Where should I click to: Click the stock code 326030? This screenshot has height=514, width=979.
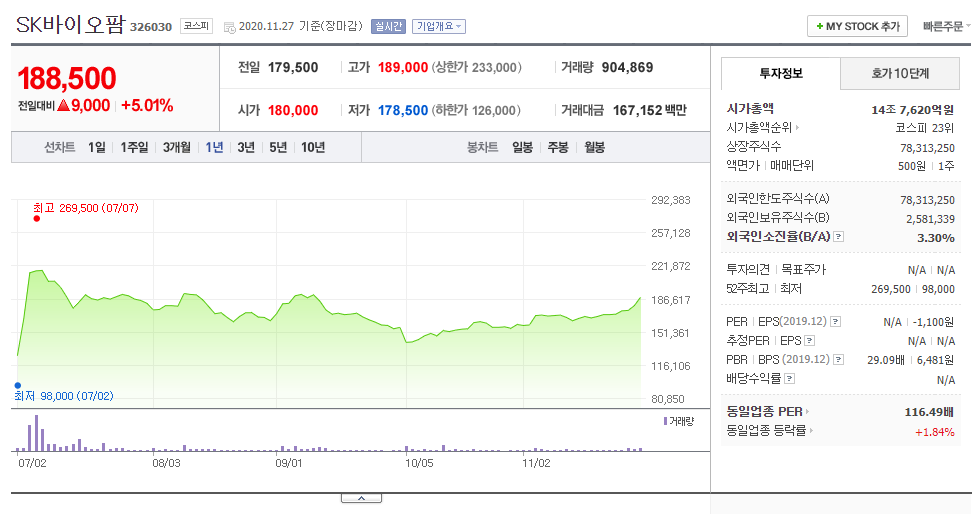click(x=150, y=27)
